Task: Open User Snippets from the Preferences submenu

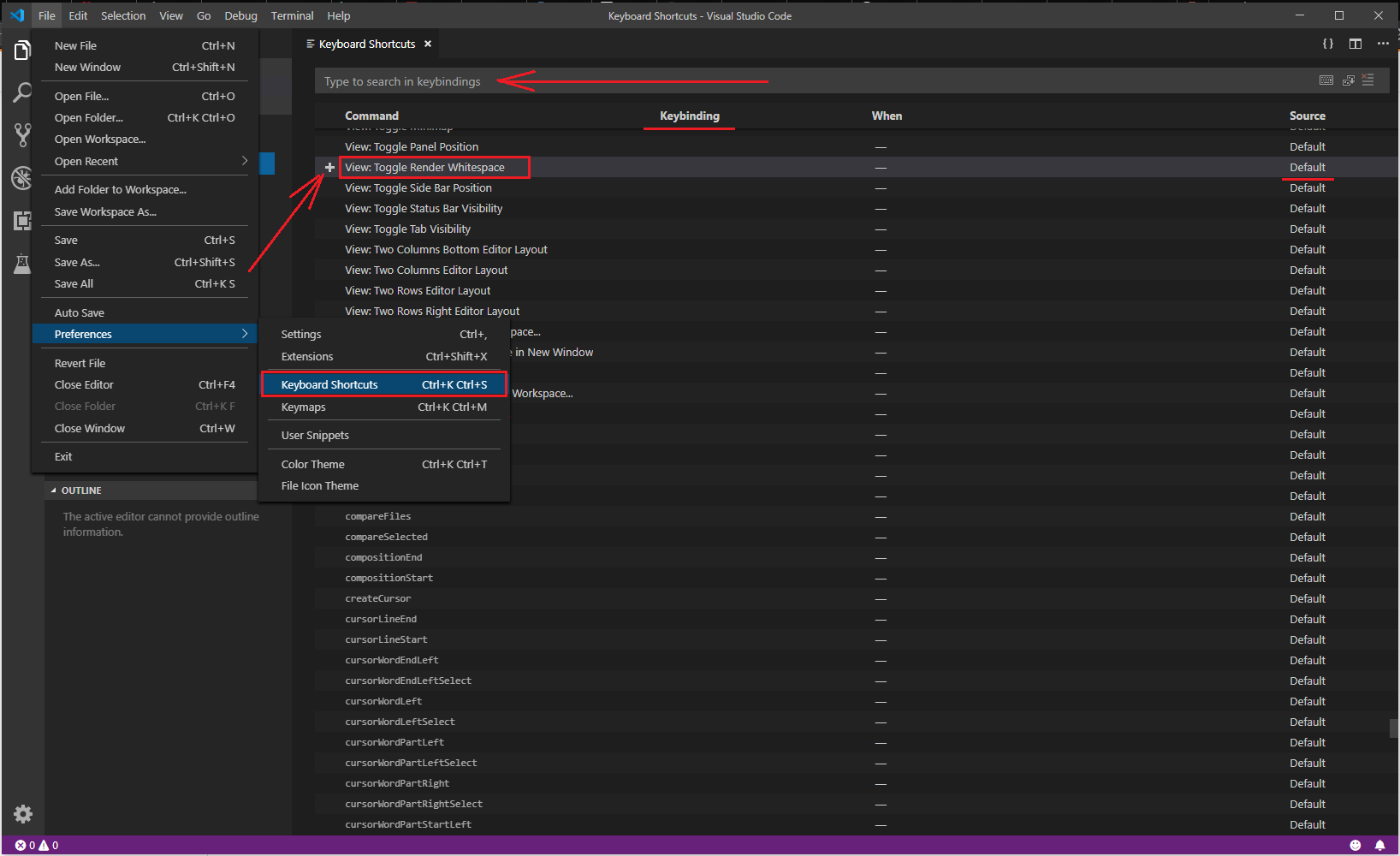Action: 384,436
